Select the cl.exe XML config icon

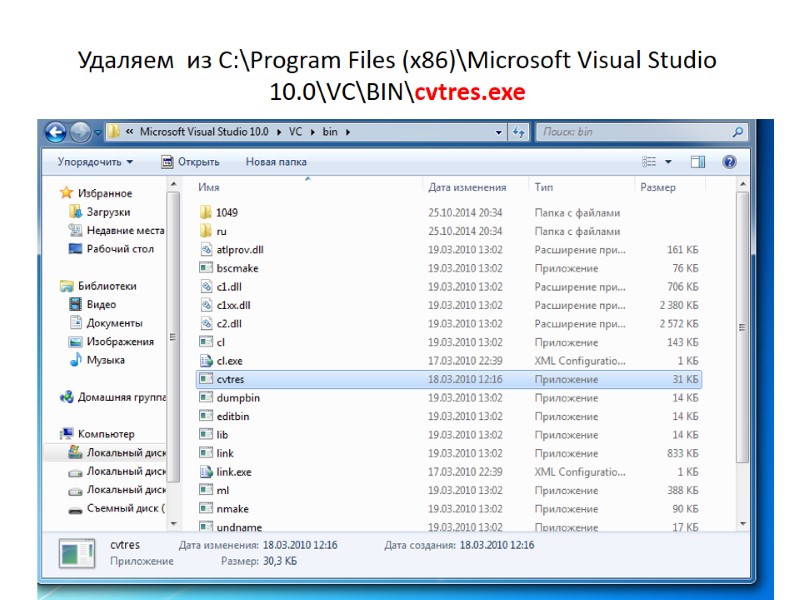click(206, 361)
